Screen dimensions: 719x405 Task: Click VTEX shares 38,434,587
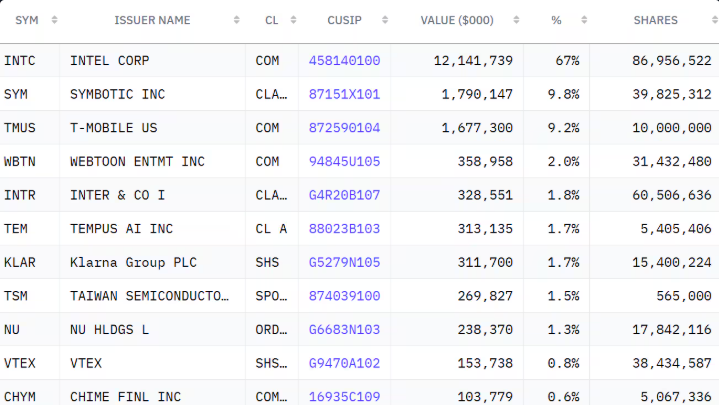[672, 363]
